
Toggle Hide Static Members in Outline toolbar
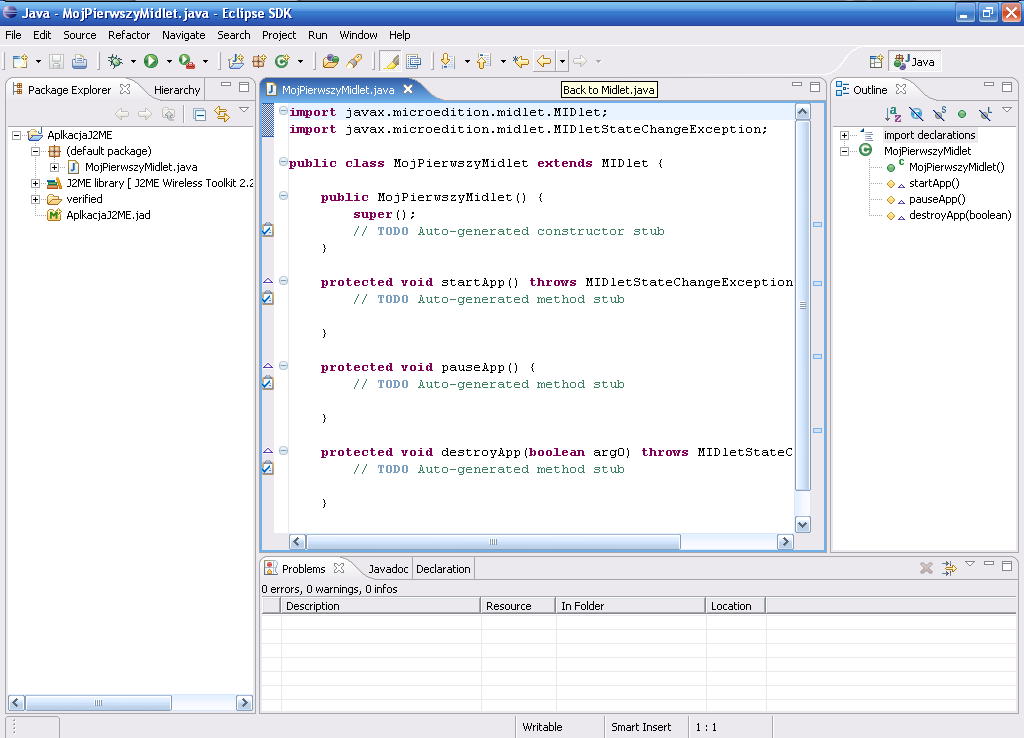(939, 114)
